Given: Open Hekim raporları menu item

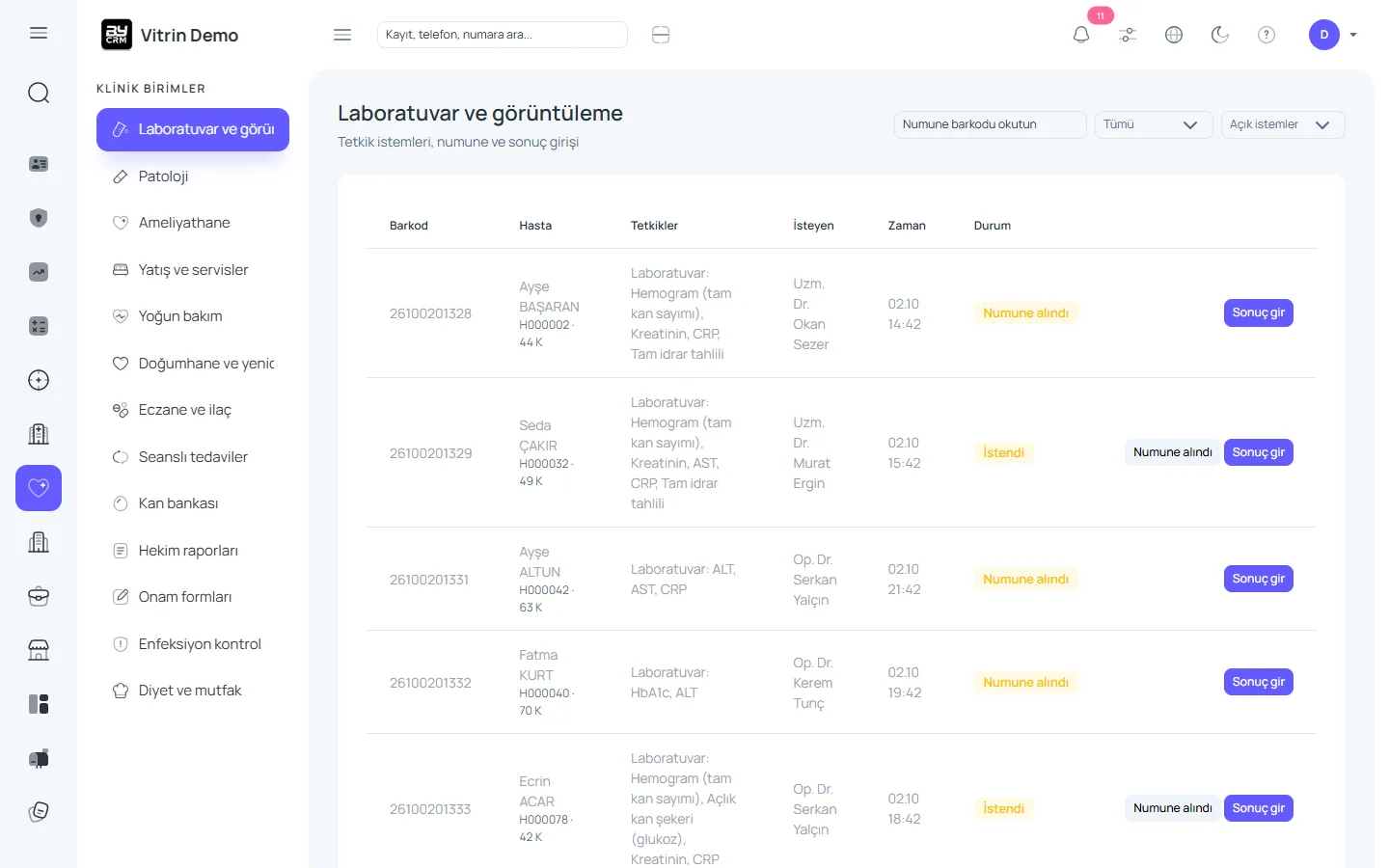Looking at the screenshot, I should pyautogui.click(x=193, y=551).
